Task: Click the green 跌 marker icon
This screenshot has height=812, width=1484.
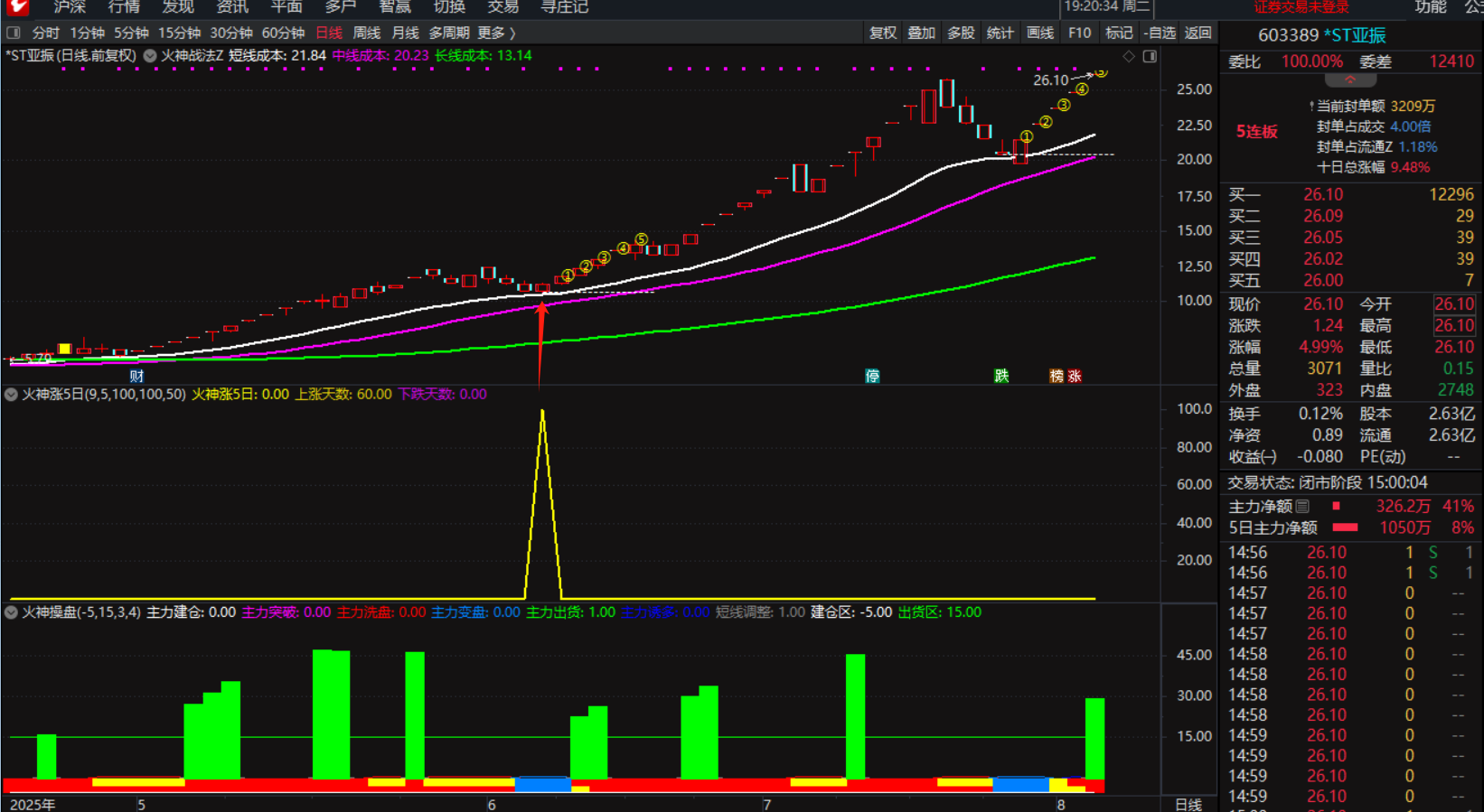Action: pyautogui.click(x=1001, y=376)
